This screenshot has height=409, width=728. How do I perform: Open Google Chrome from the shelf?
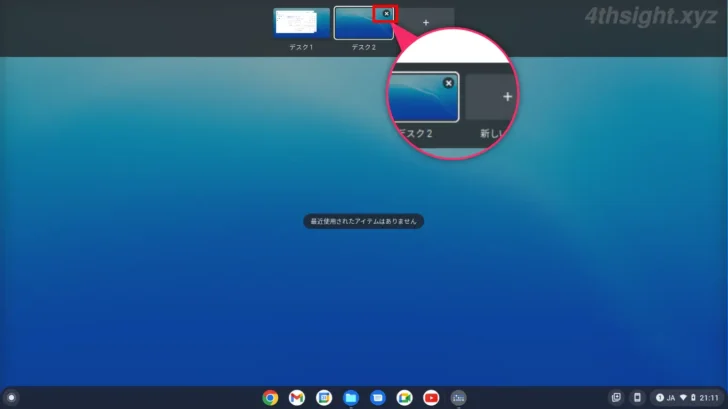(270, 398)
